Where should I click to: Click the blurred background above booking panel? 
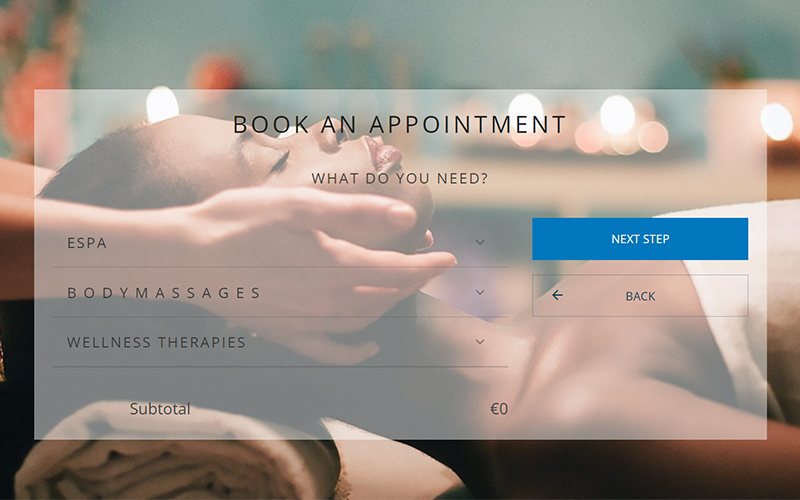pyautogui.click(x=400, y=43)
